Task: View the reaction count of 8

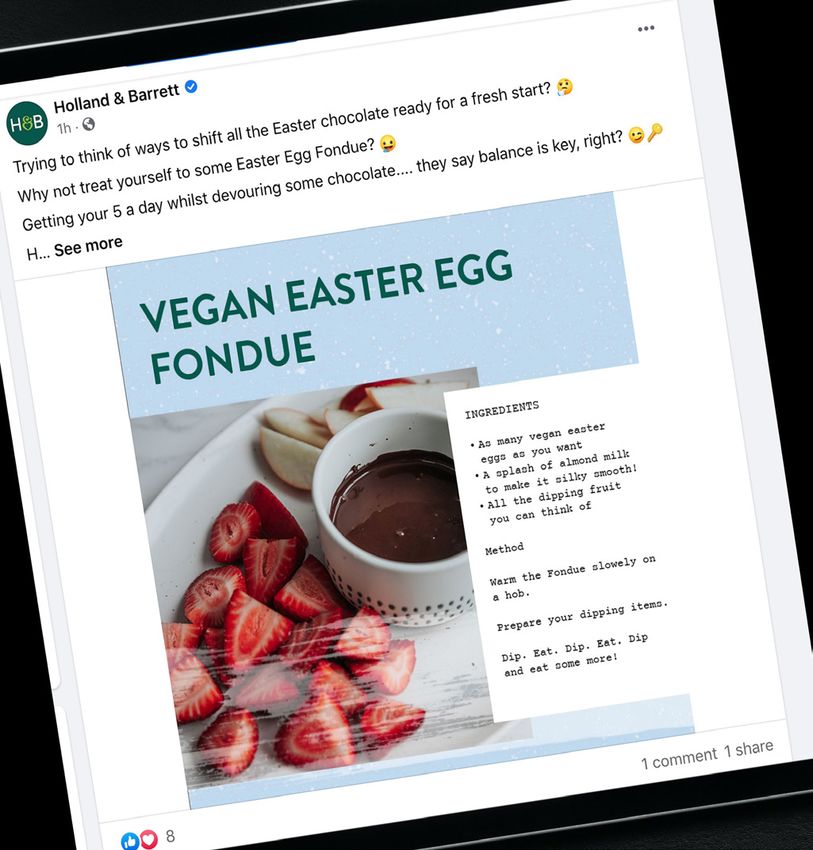Action: tap(170, 836)
